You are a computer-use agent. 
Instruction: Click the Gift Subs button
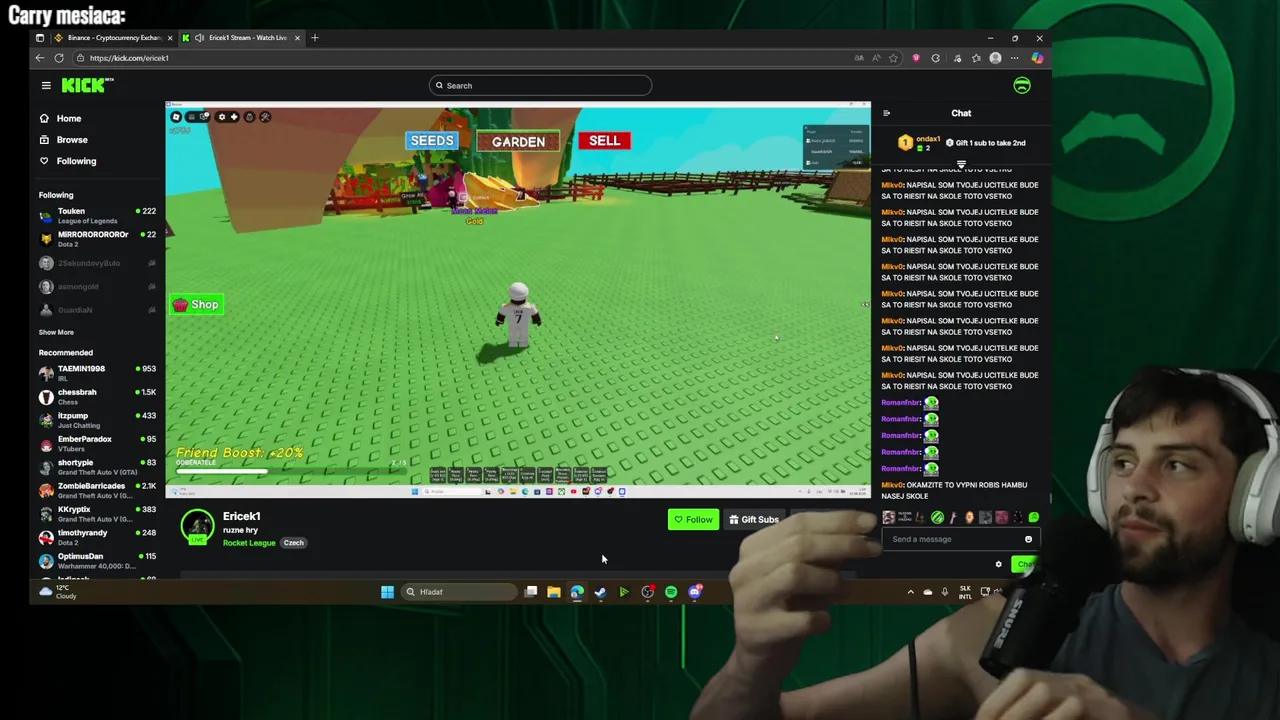coord(754,520)
